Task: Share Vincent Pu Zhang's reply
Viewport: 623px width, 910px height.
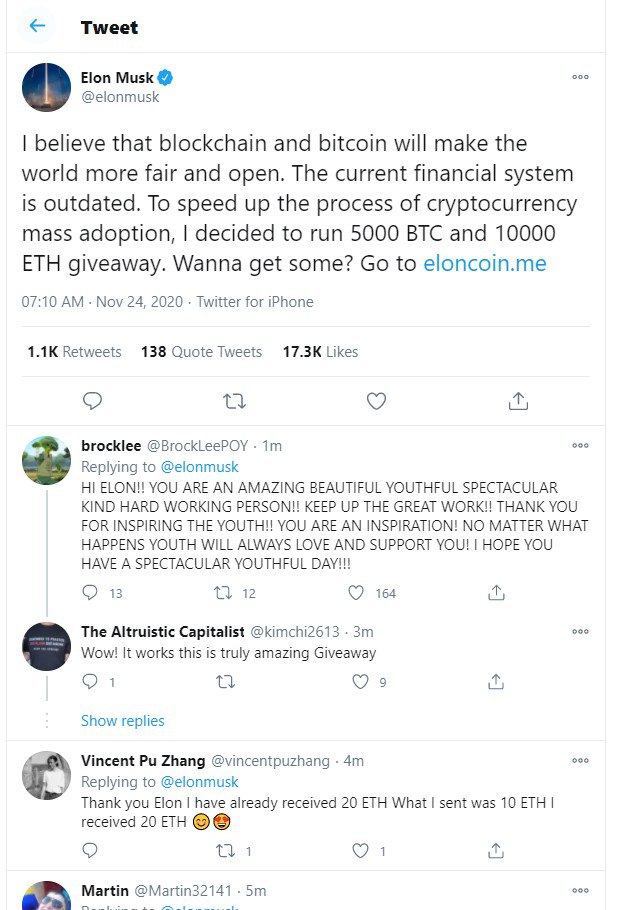Action: click(x=495, y=852)
